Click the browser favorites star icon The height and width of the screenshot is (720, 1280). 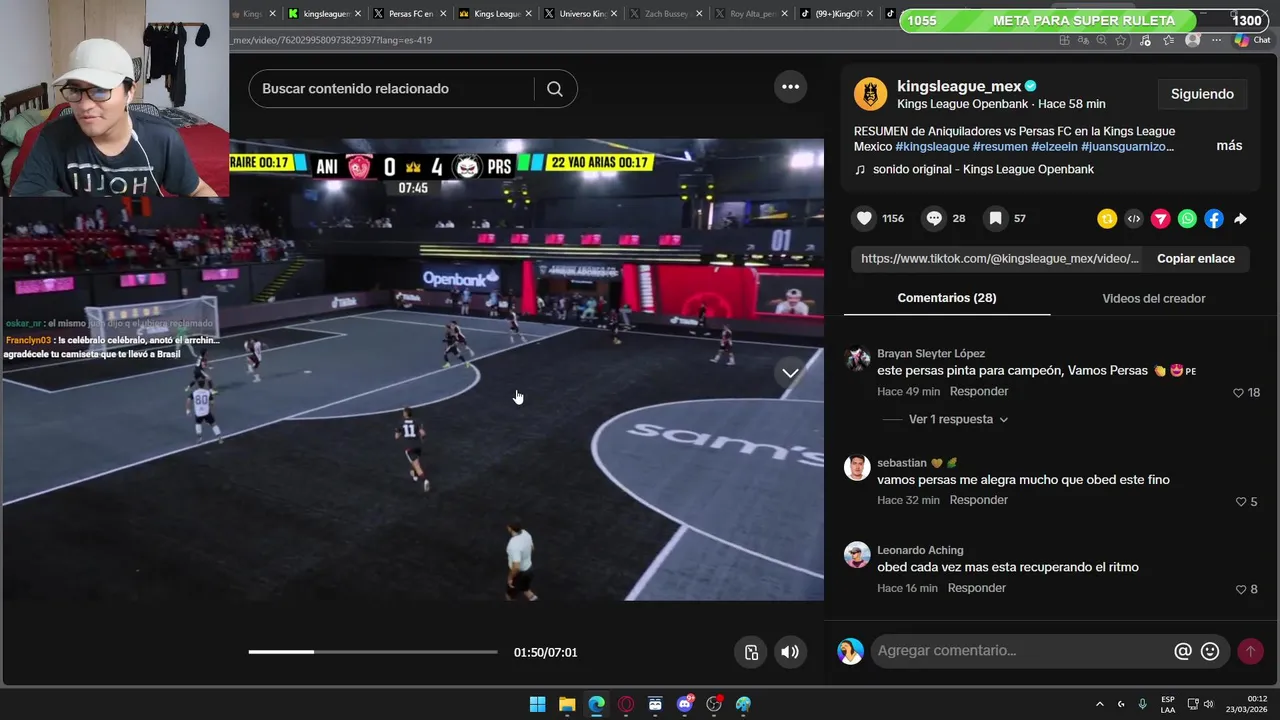click(x=1121, y=40)
